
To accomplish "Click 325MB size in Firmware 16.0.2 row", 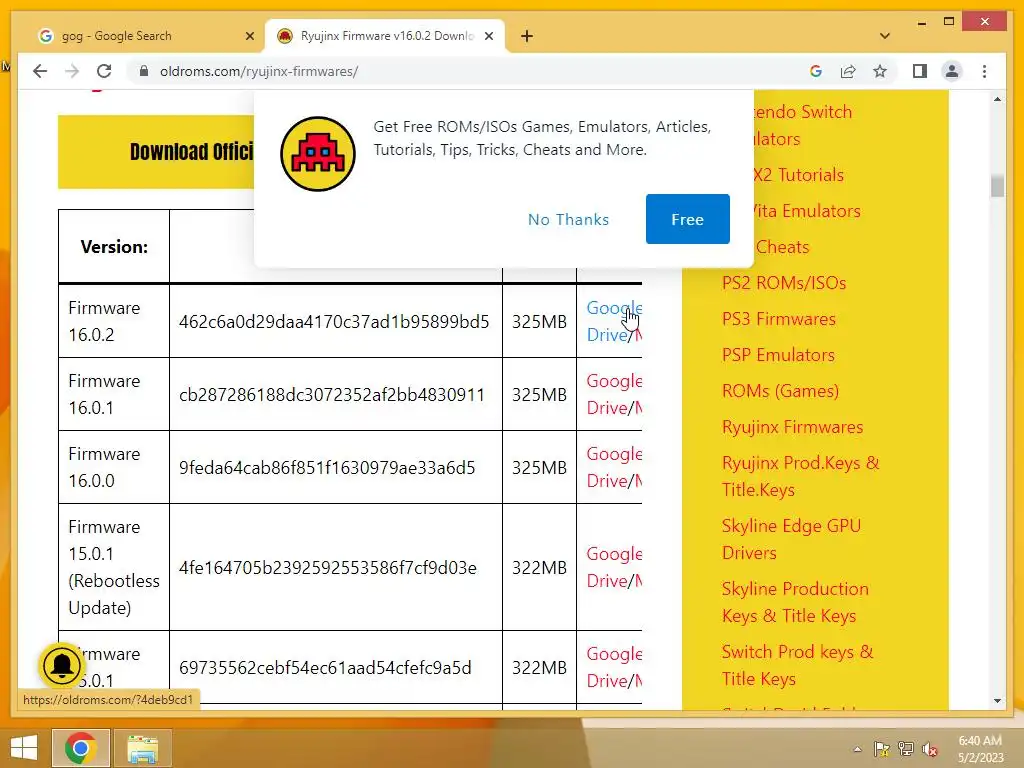I will coord(539,321).
